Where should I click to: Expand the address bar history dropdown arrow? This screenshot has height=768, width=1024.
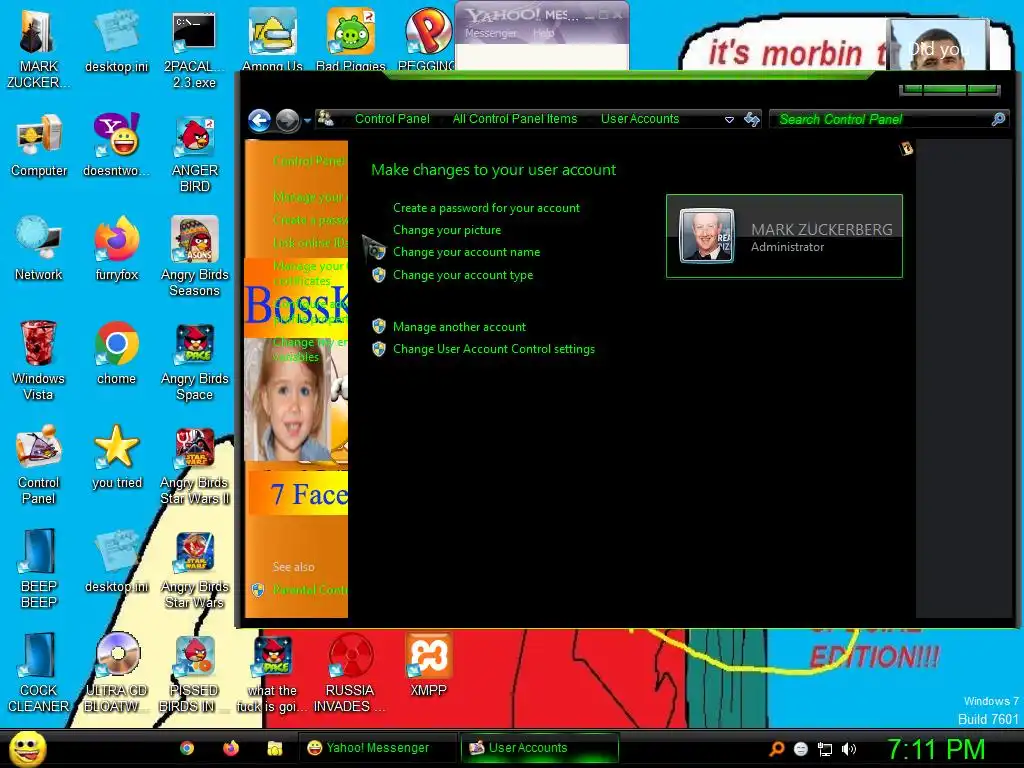click(x=729, y=120)
